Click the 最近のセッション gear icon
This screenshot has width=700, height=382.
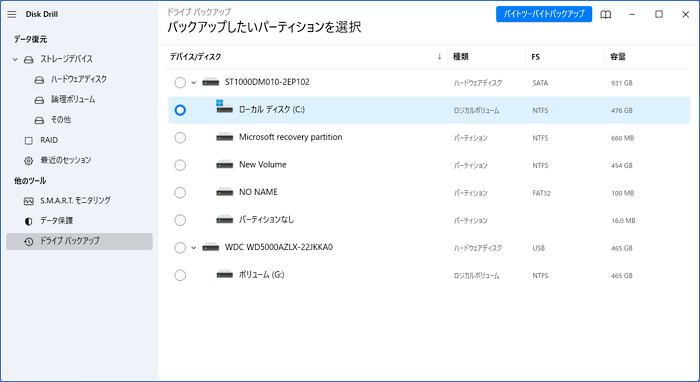pyautogui.click(x=29, y=161)
